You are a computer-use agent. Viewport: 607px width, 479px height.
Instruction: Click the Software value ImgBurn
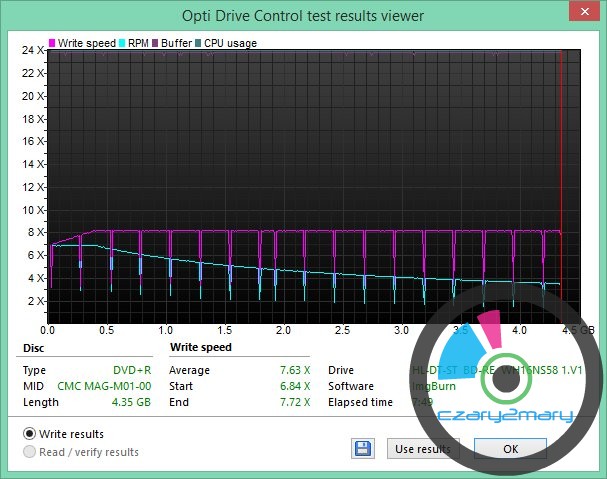tap(432, 386)
